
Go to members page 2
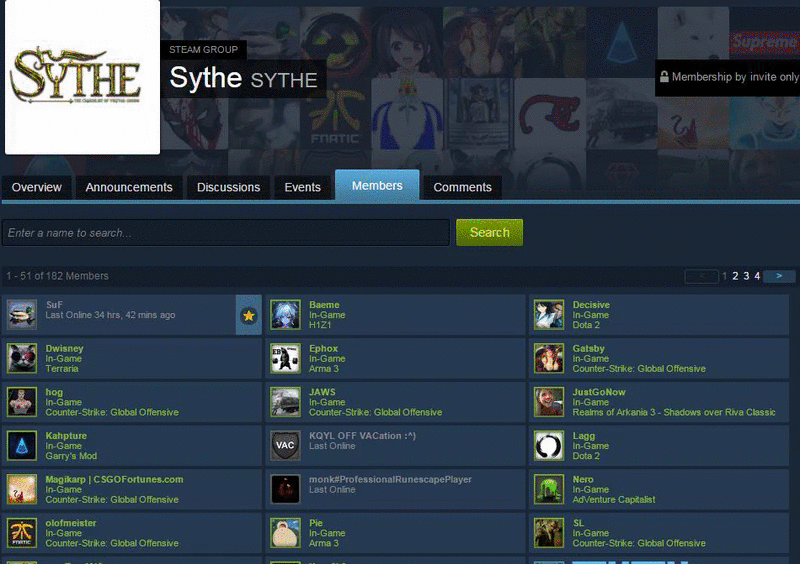[735, 276]
